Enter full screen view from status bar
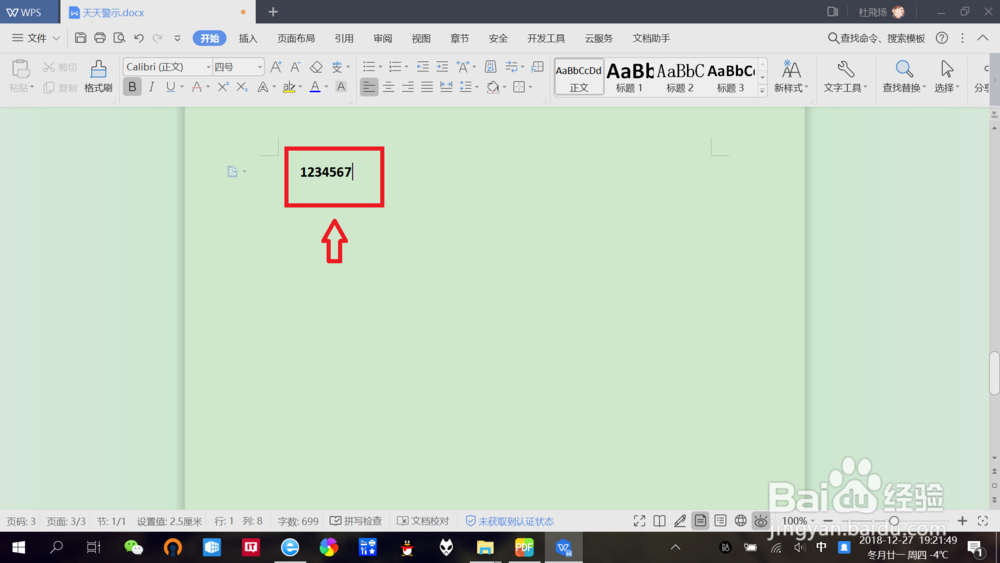Image resolution: width=1000 pixels, height=563 pixels. [x=639, y=521]
